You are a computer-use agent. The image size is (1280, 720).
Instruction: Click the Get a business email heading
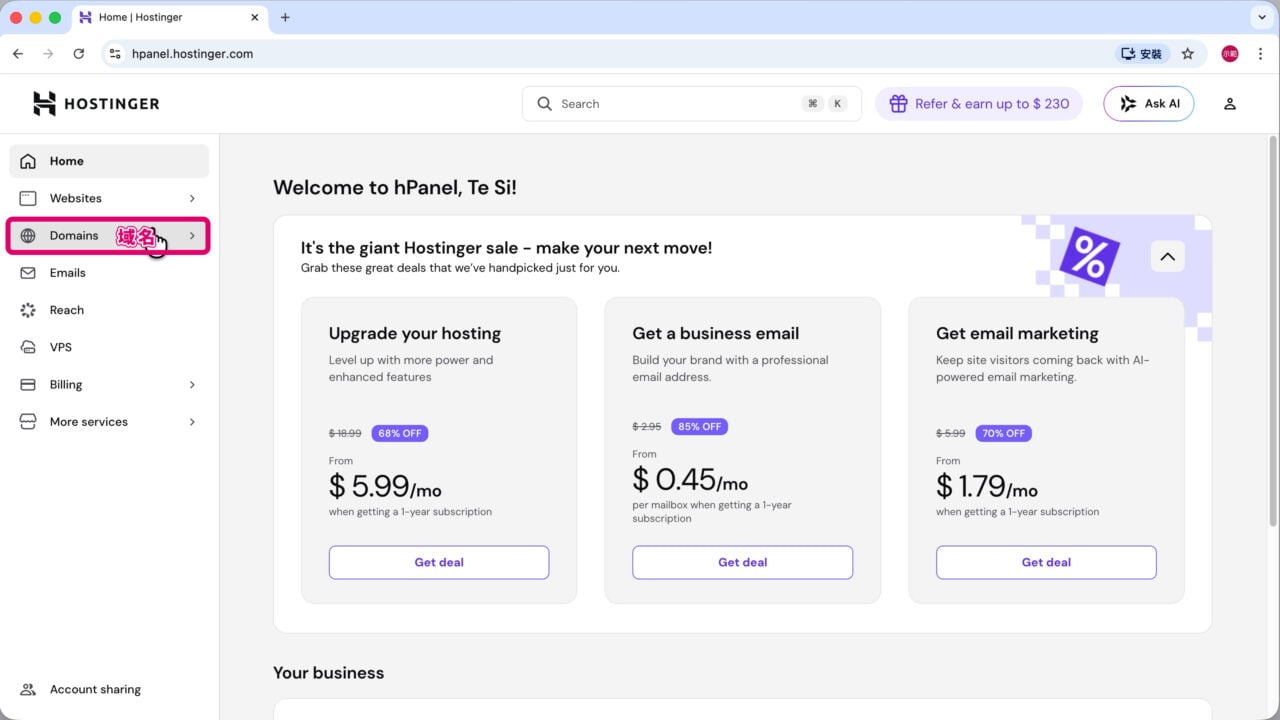(716, 333)
